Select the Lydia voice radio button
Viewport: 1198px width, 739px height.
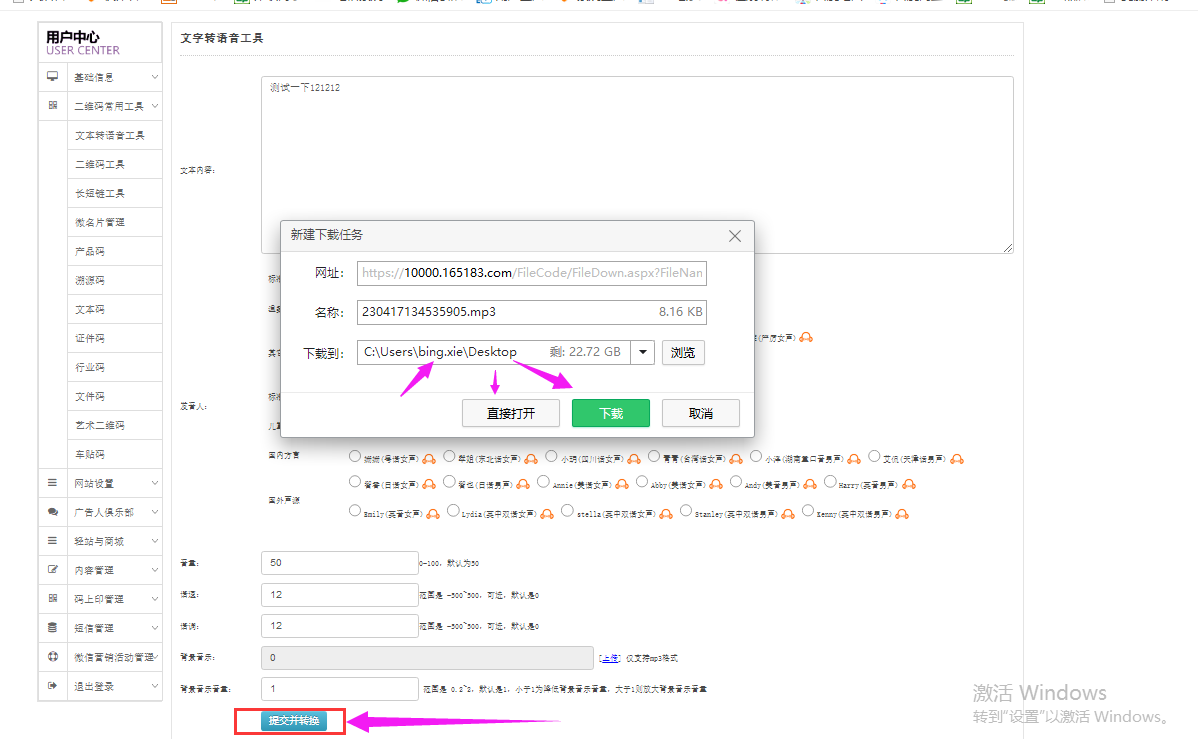(x=452, y=511)
